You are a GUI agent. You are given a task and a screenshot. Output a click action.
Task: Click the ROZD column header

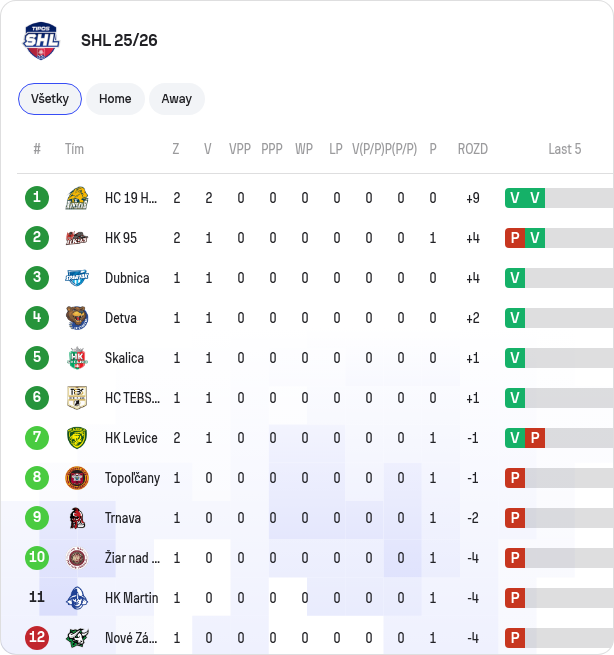473,149
